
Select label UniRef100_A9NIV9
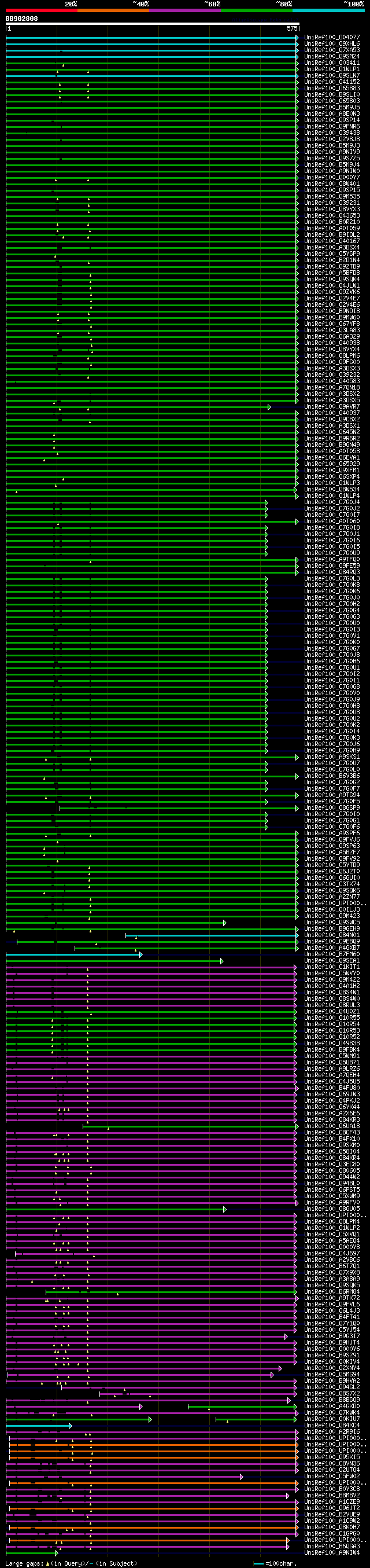(x=332, y=152)
